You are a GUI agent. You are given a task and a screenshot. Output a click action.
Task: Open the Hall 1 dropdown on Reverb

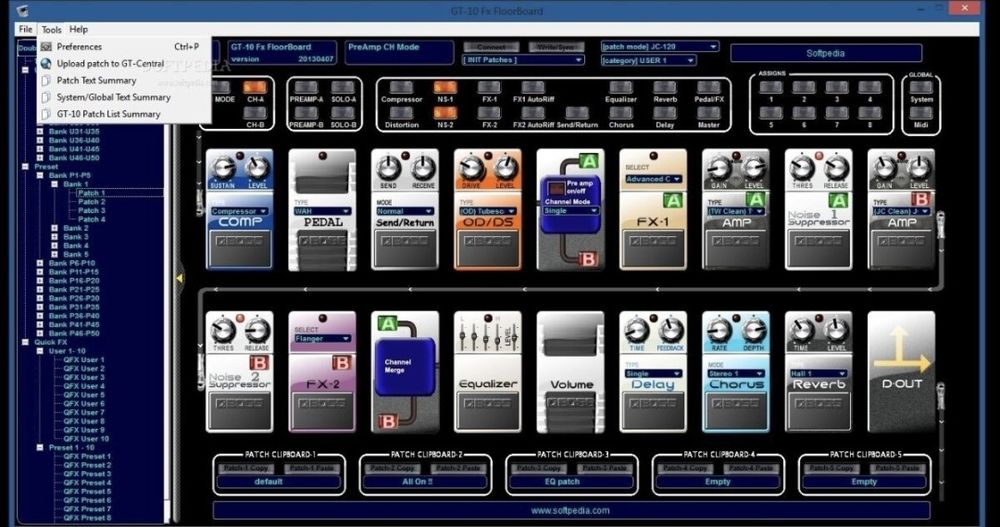(x=819, y=374)
